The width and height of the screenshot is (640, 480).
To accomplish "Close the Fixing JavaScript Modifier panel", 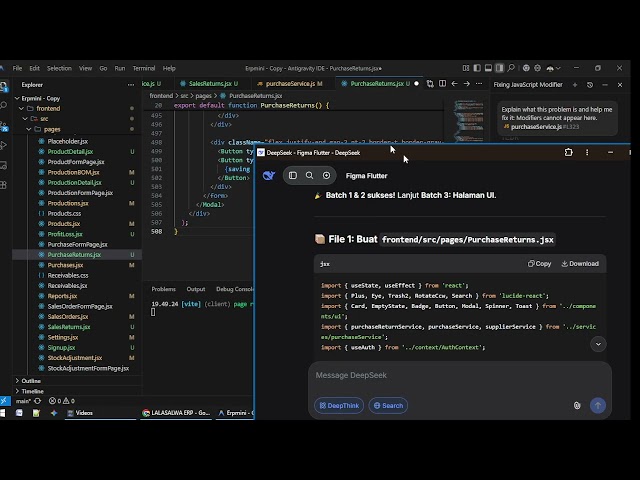I will click(620, 85).
